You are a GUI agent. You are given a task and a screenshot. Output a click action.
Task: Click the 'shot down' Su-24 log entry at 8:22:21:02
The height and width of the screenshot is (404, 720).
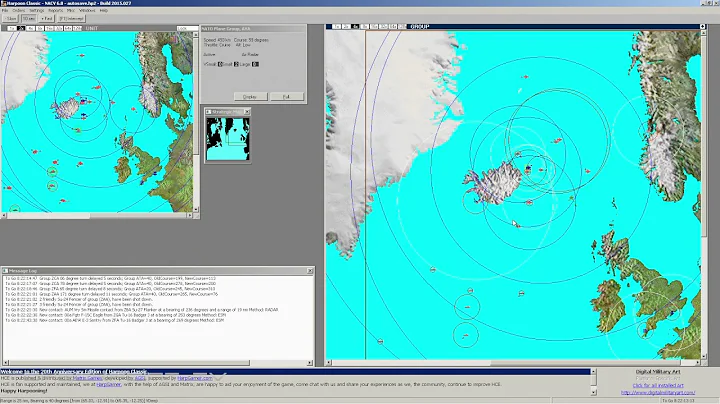pos(79,299)
